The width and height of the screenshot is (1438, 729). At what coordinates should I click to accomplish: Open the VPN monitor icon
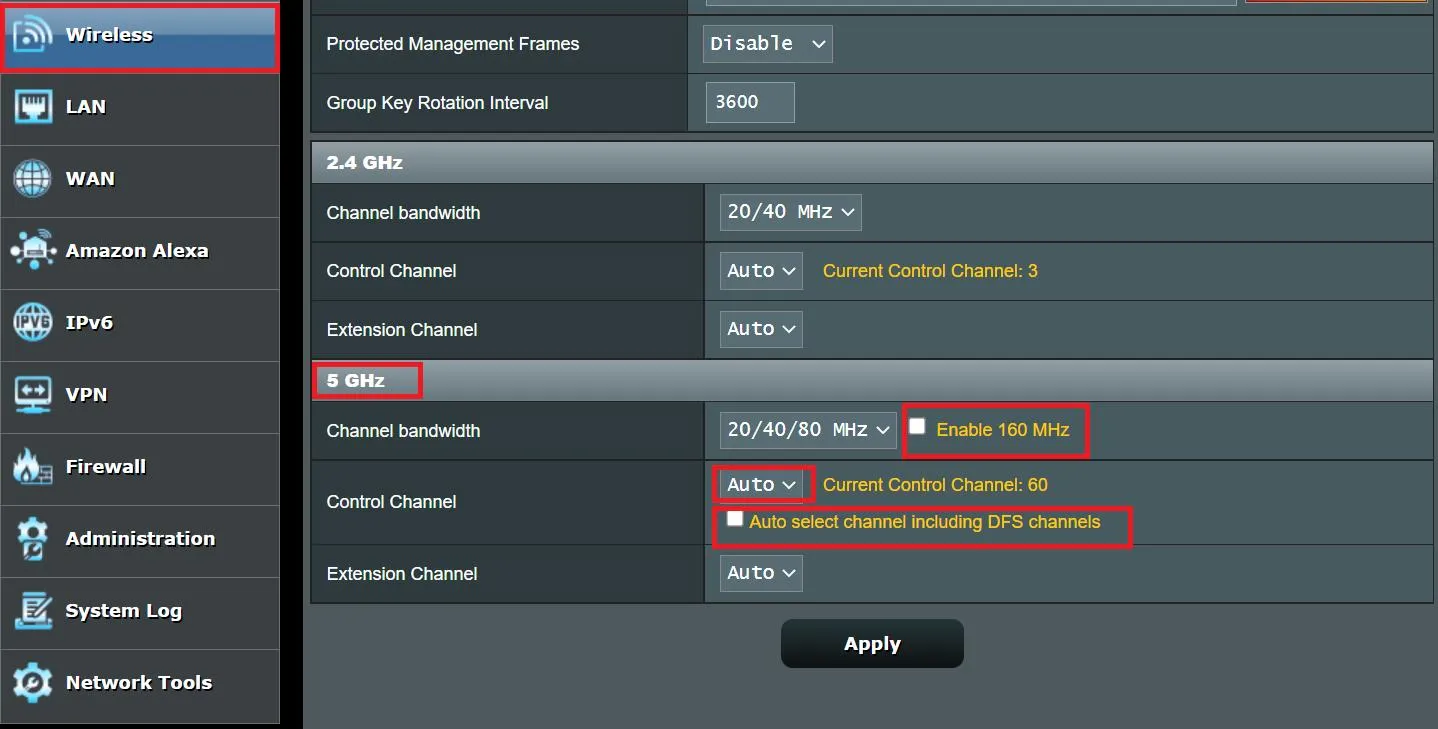(32, 395)
